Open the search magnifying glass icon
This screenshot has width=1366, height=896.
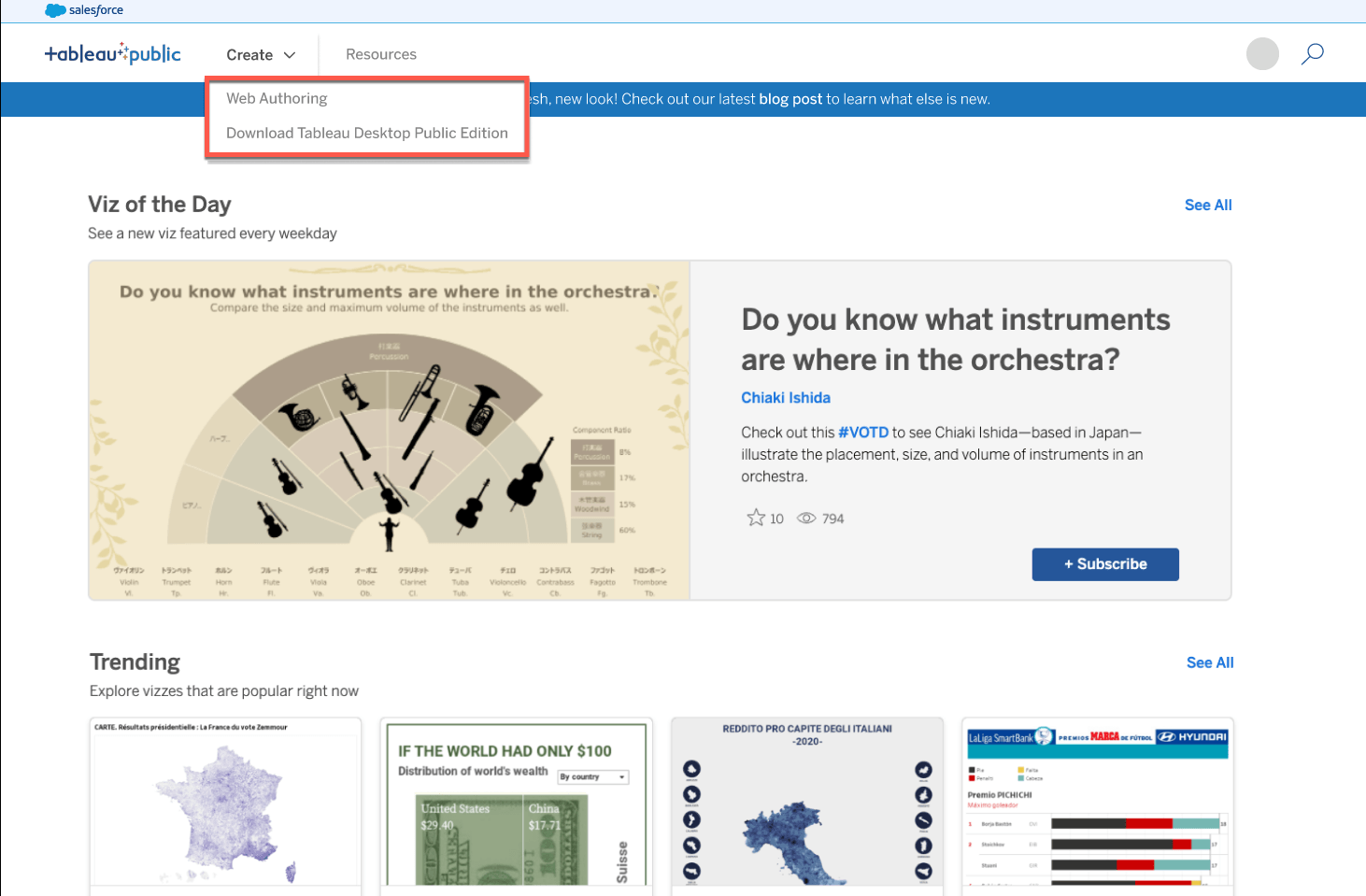click(x=1312, y=54)
